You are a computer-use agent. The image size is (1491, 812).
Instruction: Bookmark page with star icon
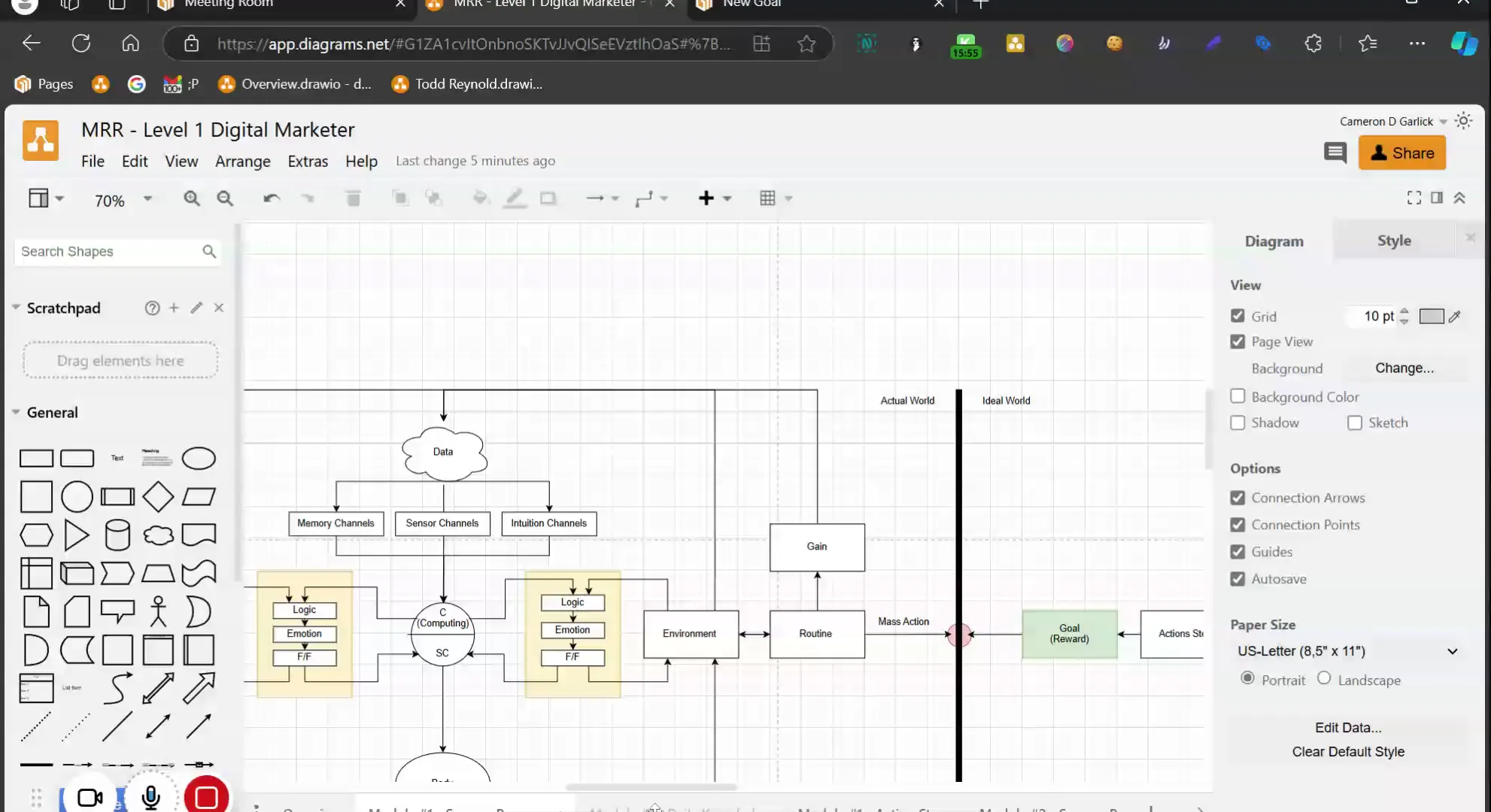point(806,44)
